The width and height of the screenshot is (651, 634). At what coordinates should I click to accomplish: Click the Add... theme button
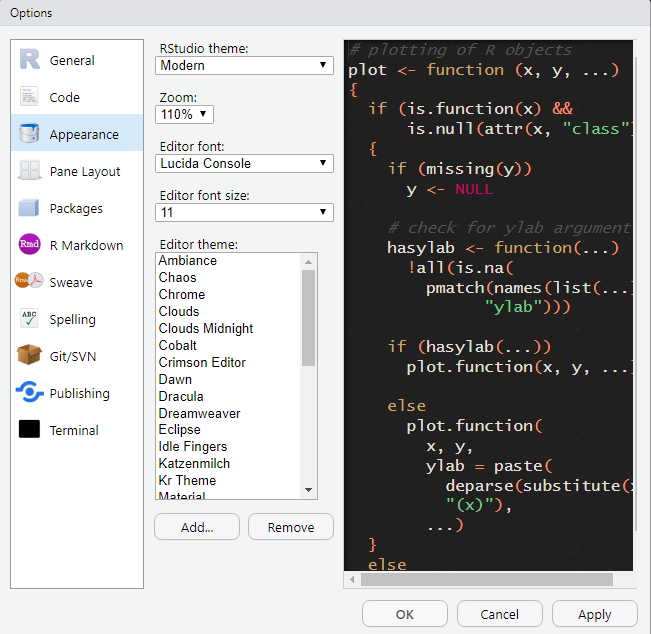(x=197, y=527)
